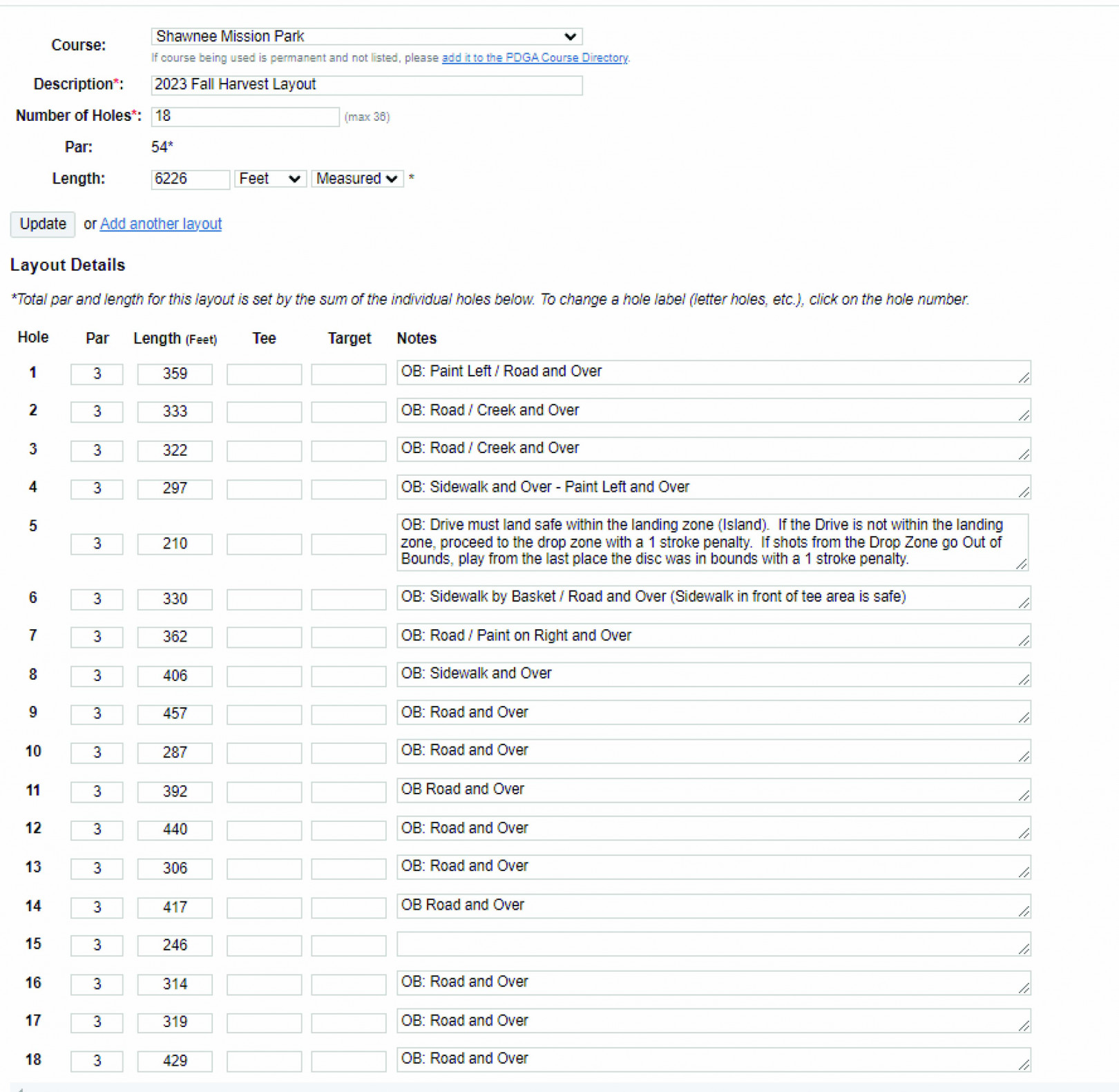Edit hole 7 notes Paint on Right
Viewport: 1119px width, 1092px height.
[x=714, y=636]
